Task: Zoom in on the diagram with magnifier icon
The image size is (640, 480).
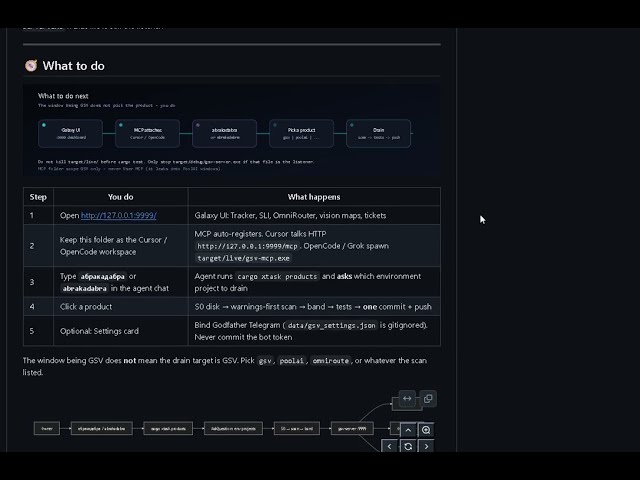Action: click(x=426, y=430)
